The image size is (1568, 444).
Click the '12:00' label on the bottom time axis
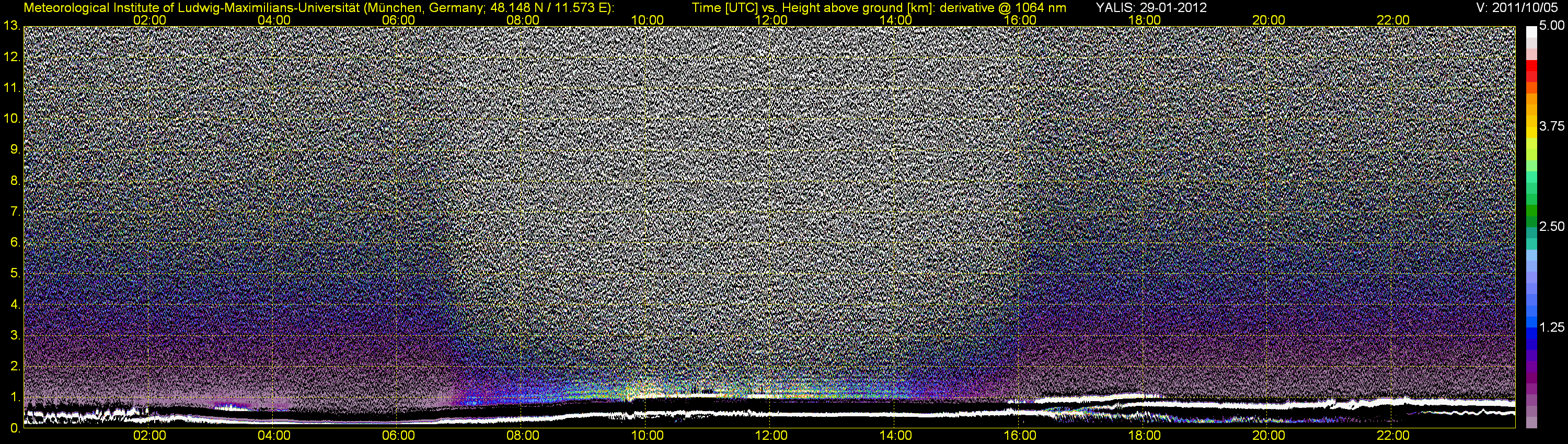click(x=771, y=436)
